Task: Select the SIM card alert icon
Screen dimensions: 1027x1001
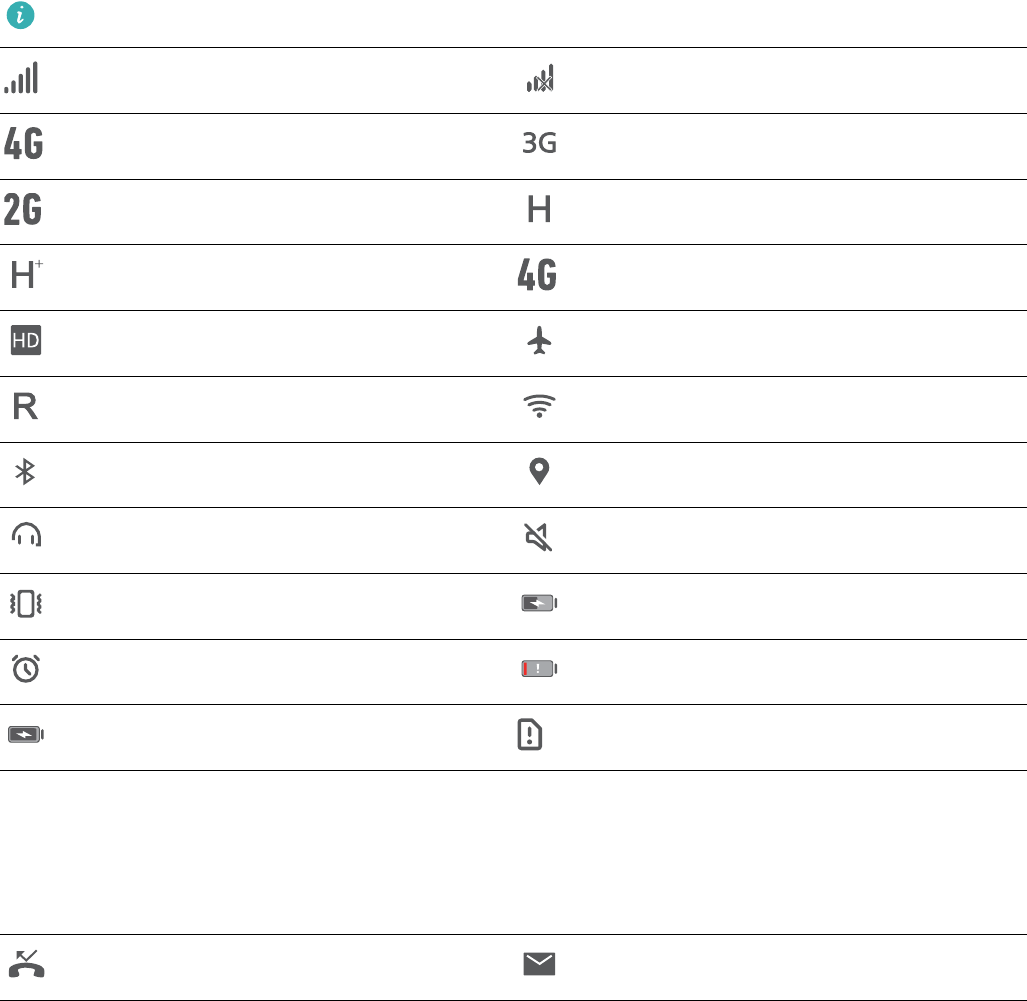Action: 530,734
